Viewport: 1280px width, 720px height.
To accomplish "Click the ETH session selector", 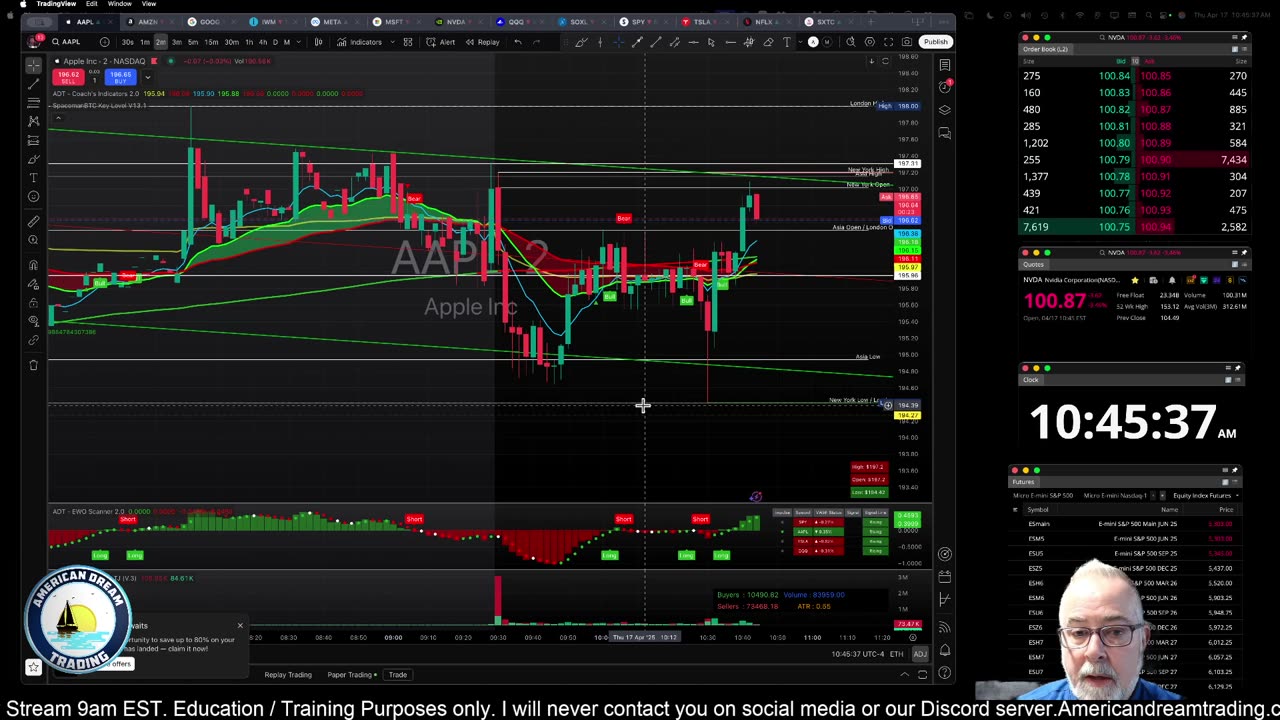I will click(896, 654).
